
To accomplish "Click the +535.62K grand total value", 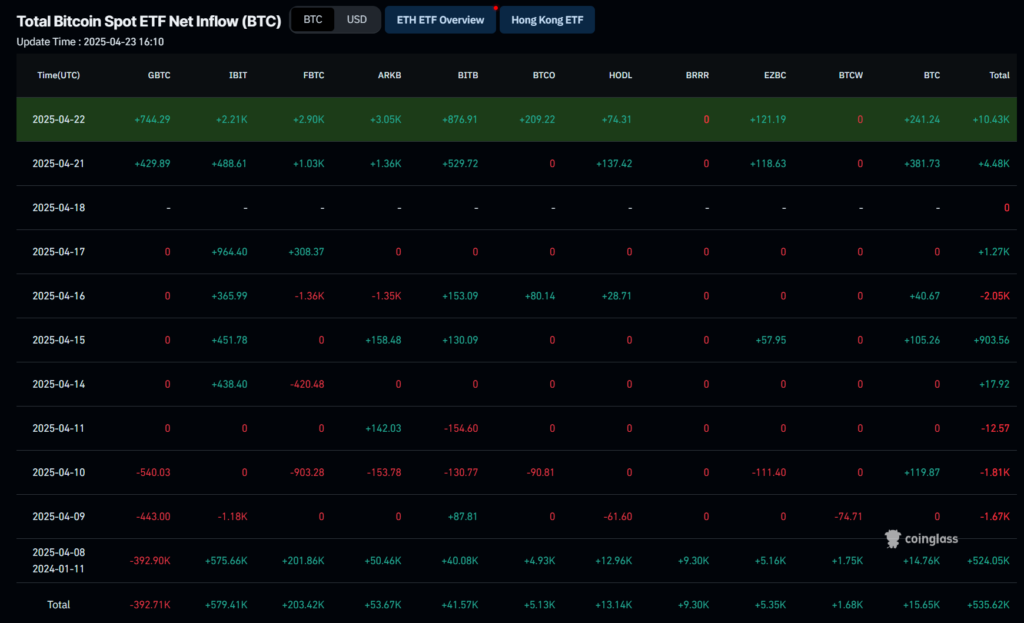I will [988, 605].
